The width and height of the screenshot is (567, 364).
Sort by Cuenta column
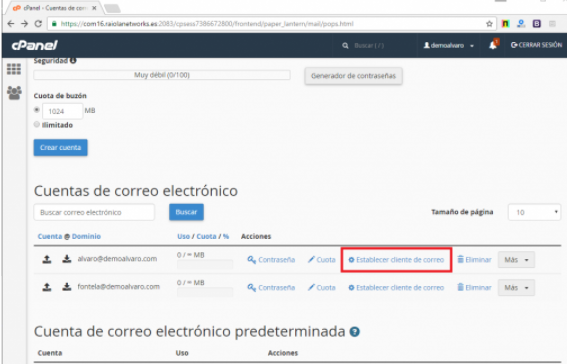[x=50, y=236]
